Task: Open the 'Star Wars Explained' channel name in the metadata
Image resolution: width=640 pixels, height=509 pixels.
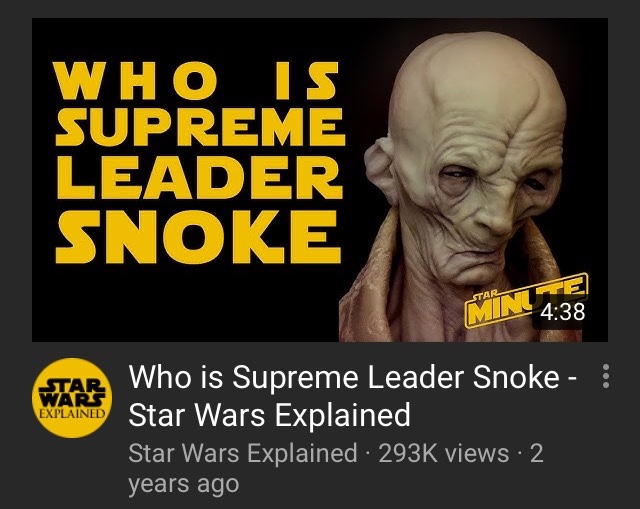Action: (243, 453)
